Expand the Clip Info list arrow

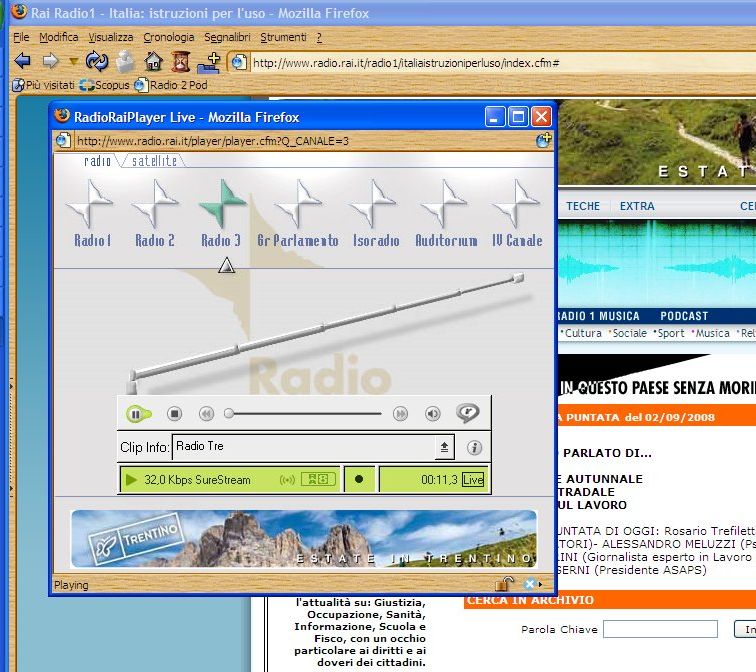444,447
